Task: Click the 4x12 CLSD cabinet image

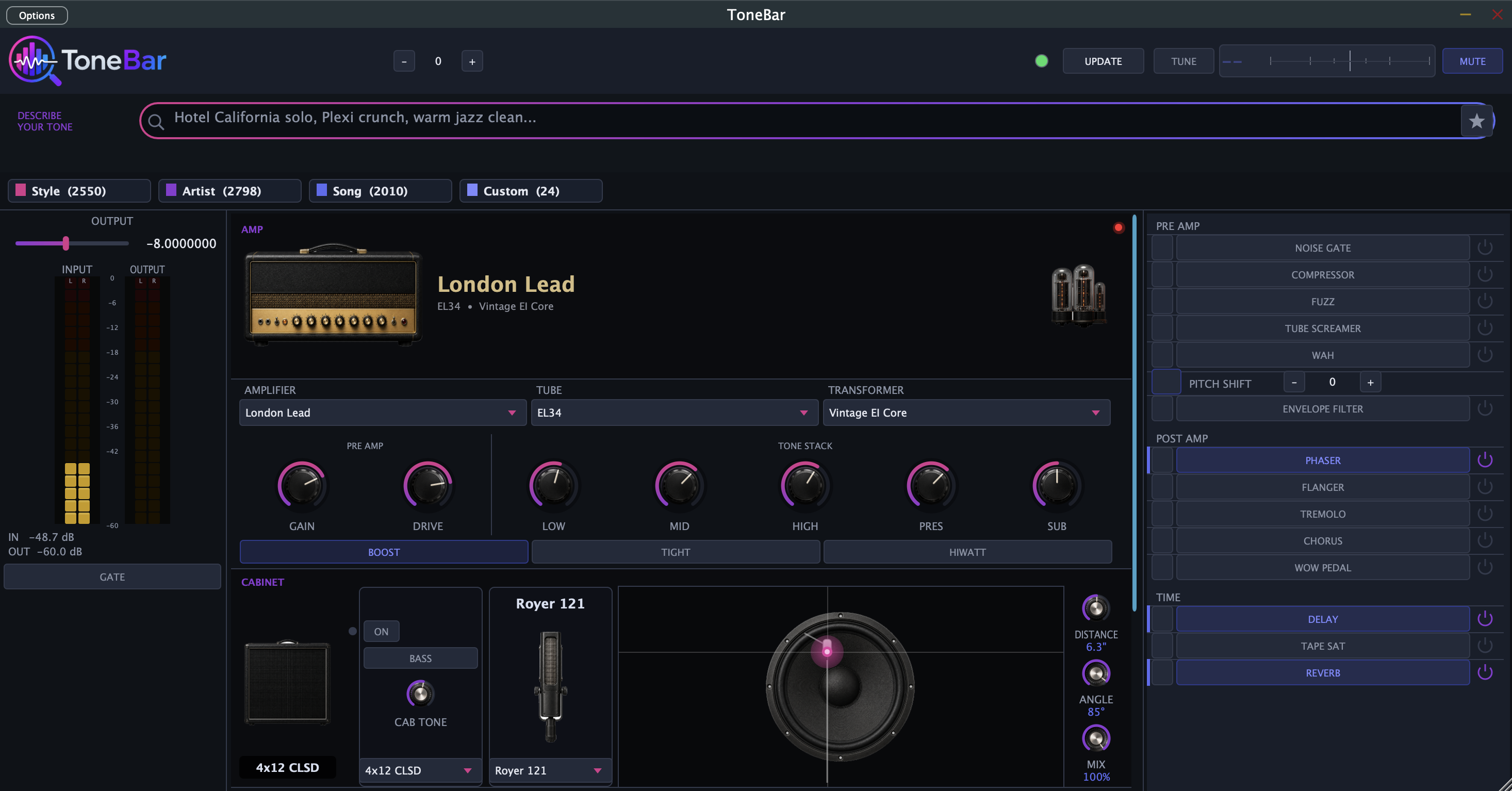Action: pos(287,682)
